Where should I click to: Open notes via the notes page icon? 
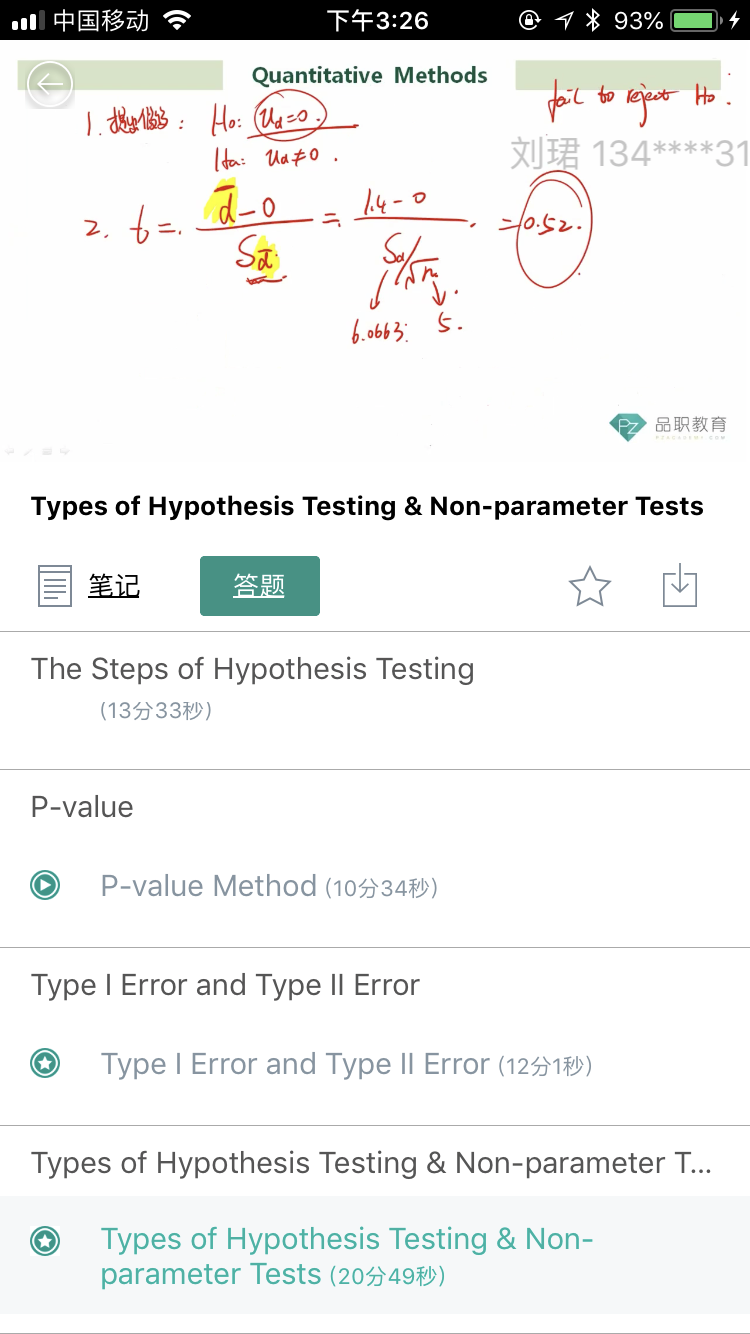(55, 586)
